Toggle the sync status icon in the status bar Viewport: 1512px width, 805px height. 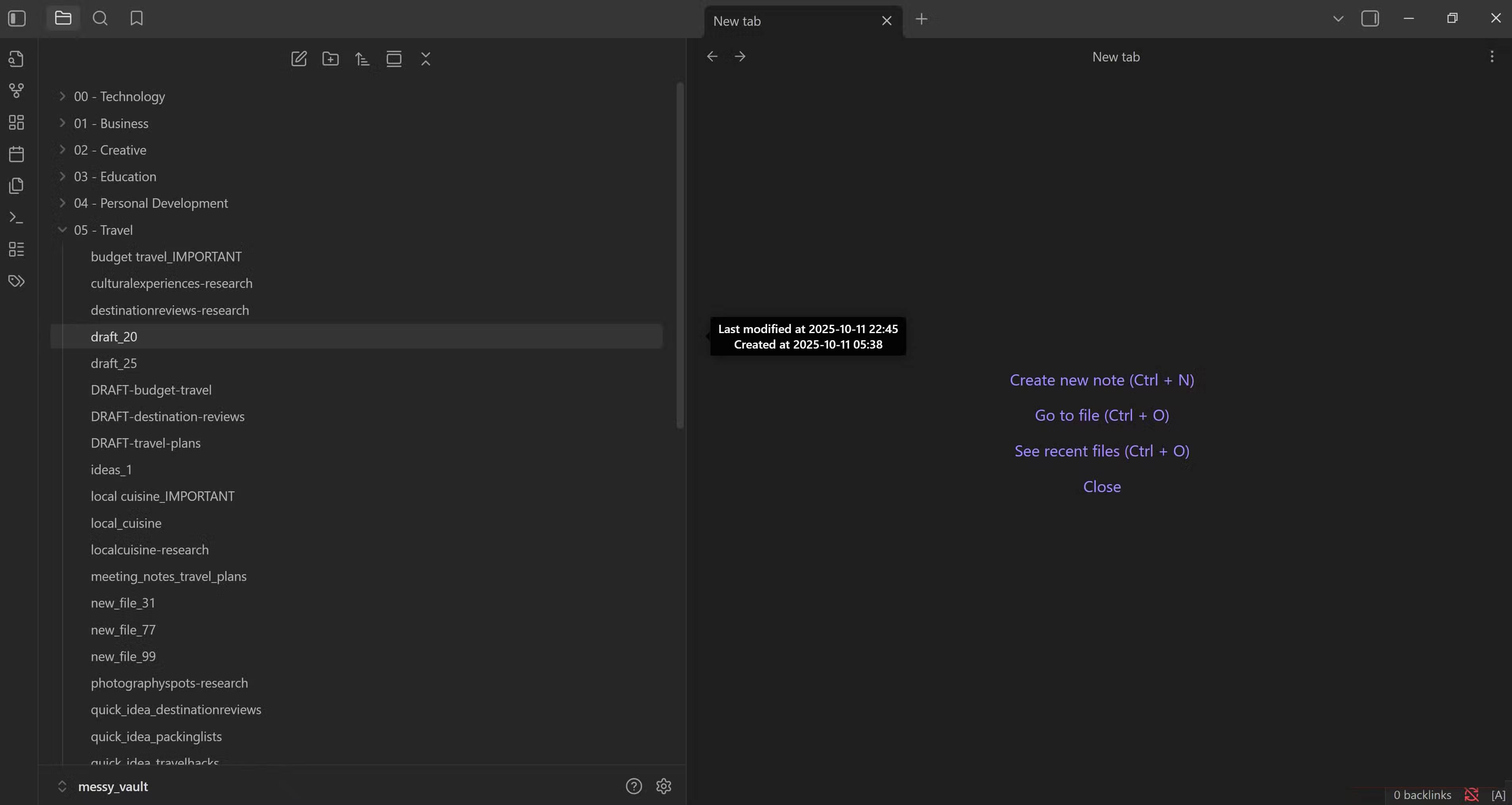point(1471,794)
